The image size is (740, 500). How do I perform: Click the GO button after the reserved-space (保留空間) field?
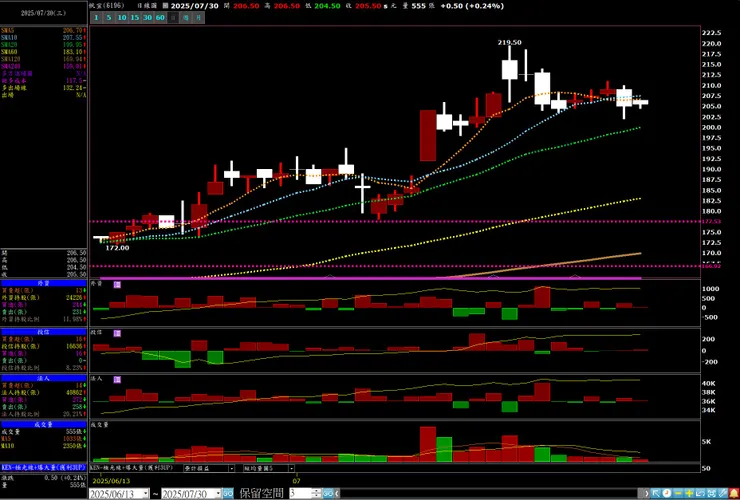click(328, 494)
